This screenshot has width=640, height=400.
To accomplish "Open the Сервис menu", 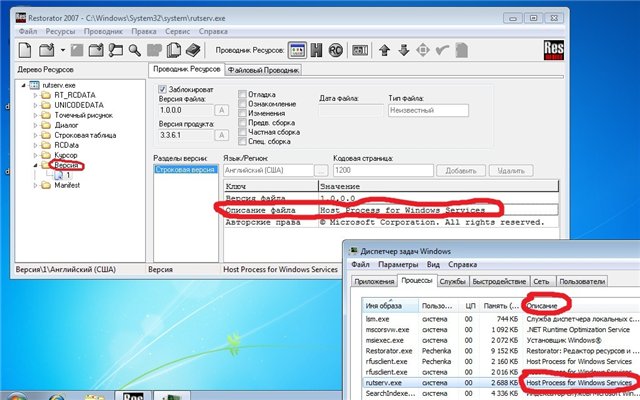I will point(177,31).
